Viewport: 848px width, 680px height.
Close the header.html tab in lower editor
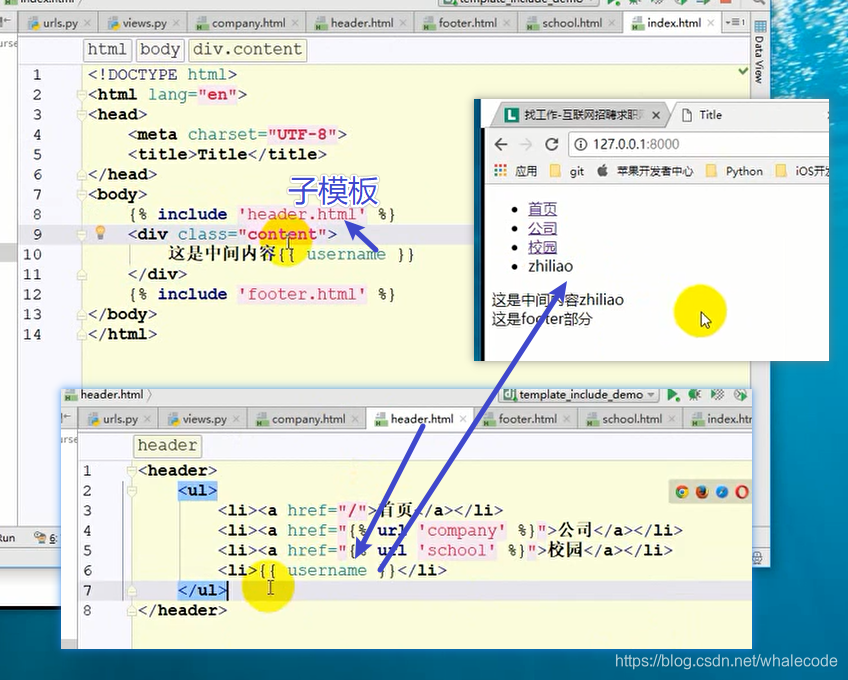coord(463,419)
